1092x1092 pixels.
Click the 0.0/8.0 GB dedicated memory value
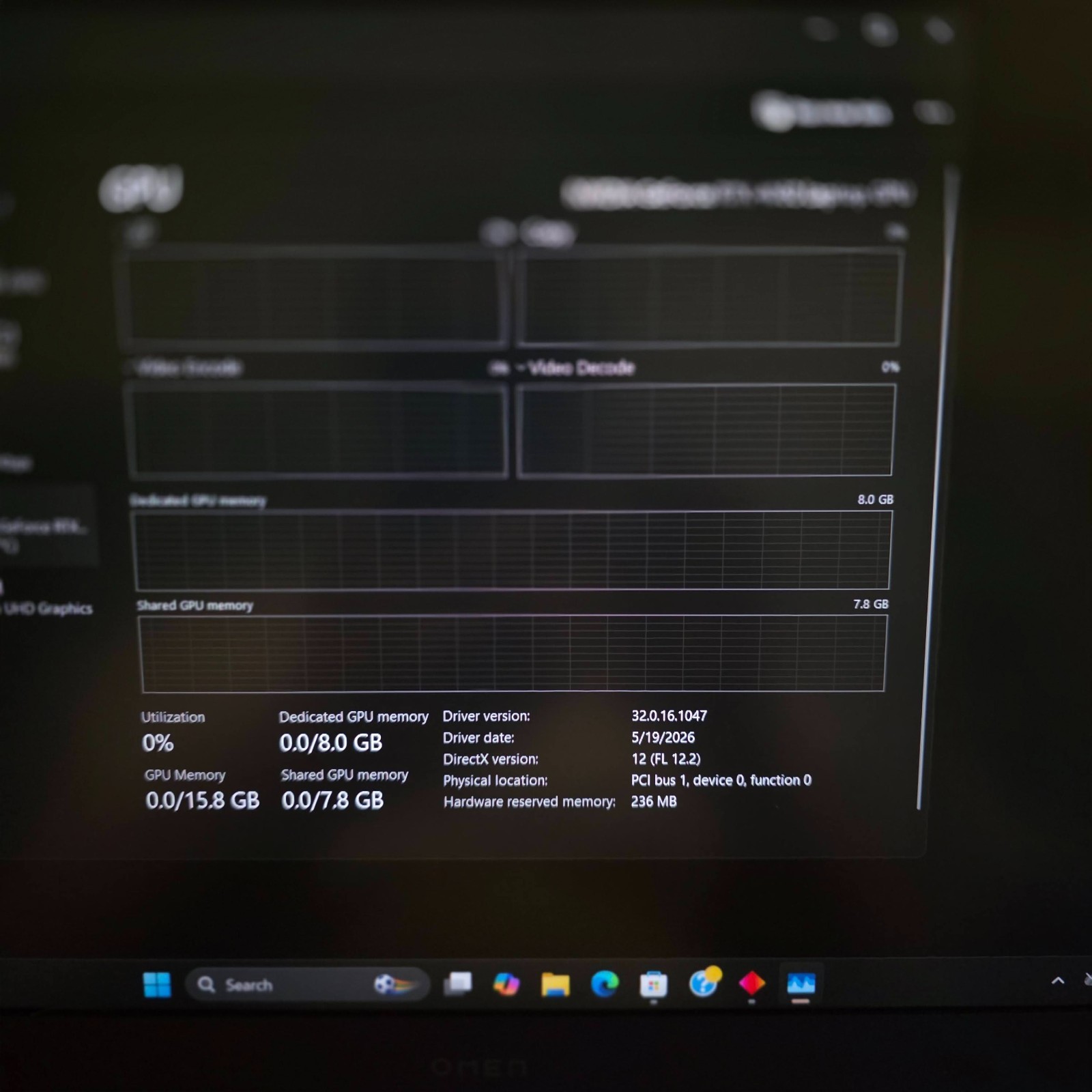[331, 743]
